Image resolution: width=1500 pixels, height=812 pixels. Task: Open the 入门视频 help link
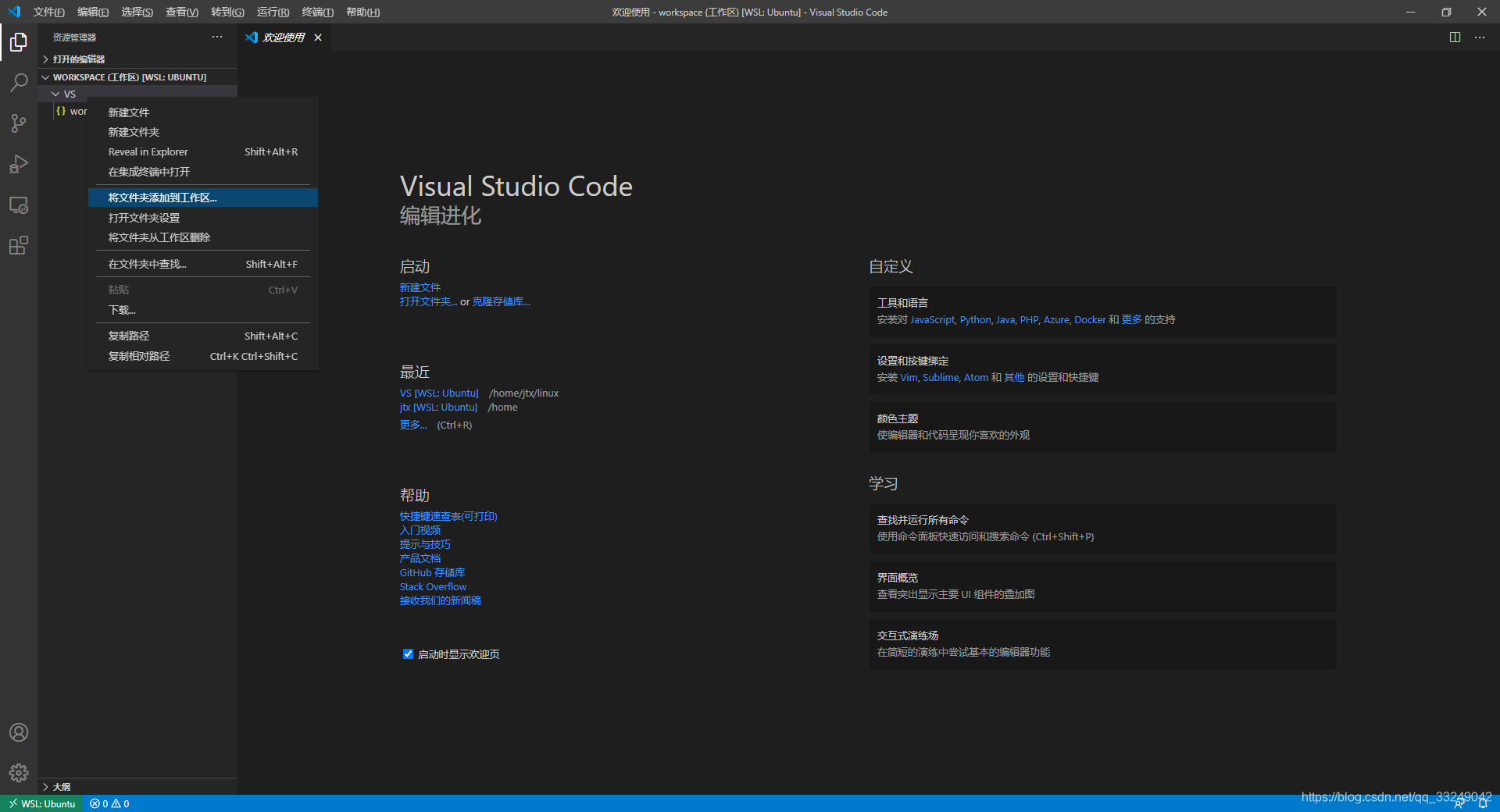(x=420, y=530)
